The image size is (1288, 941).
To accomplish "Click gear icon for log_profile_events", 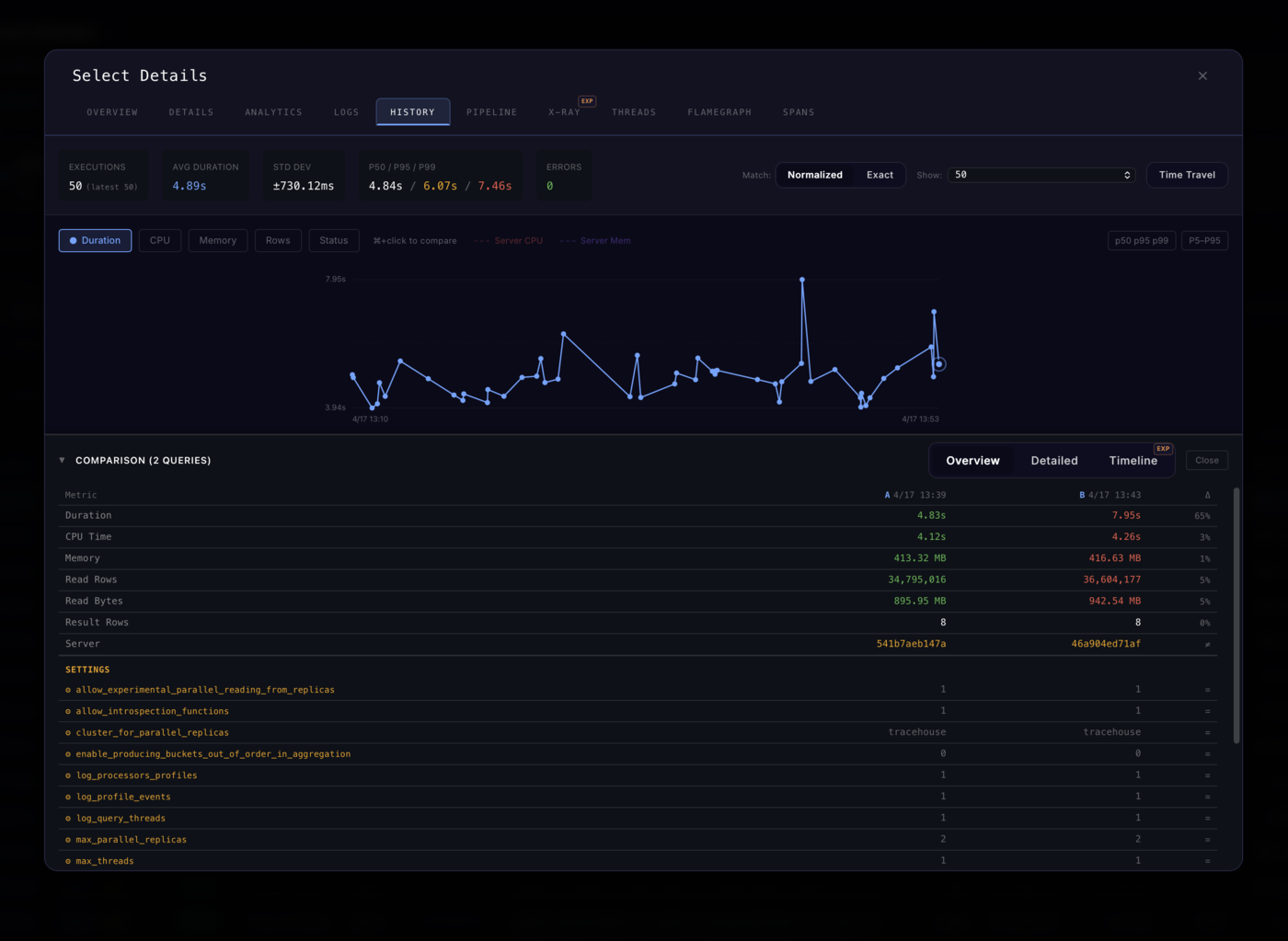I will coord(68,797).
